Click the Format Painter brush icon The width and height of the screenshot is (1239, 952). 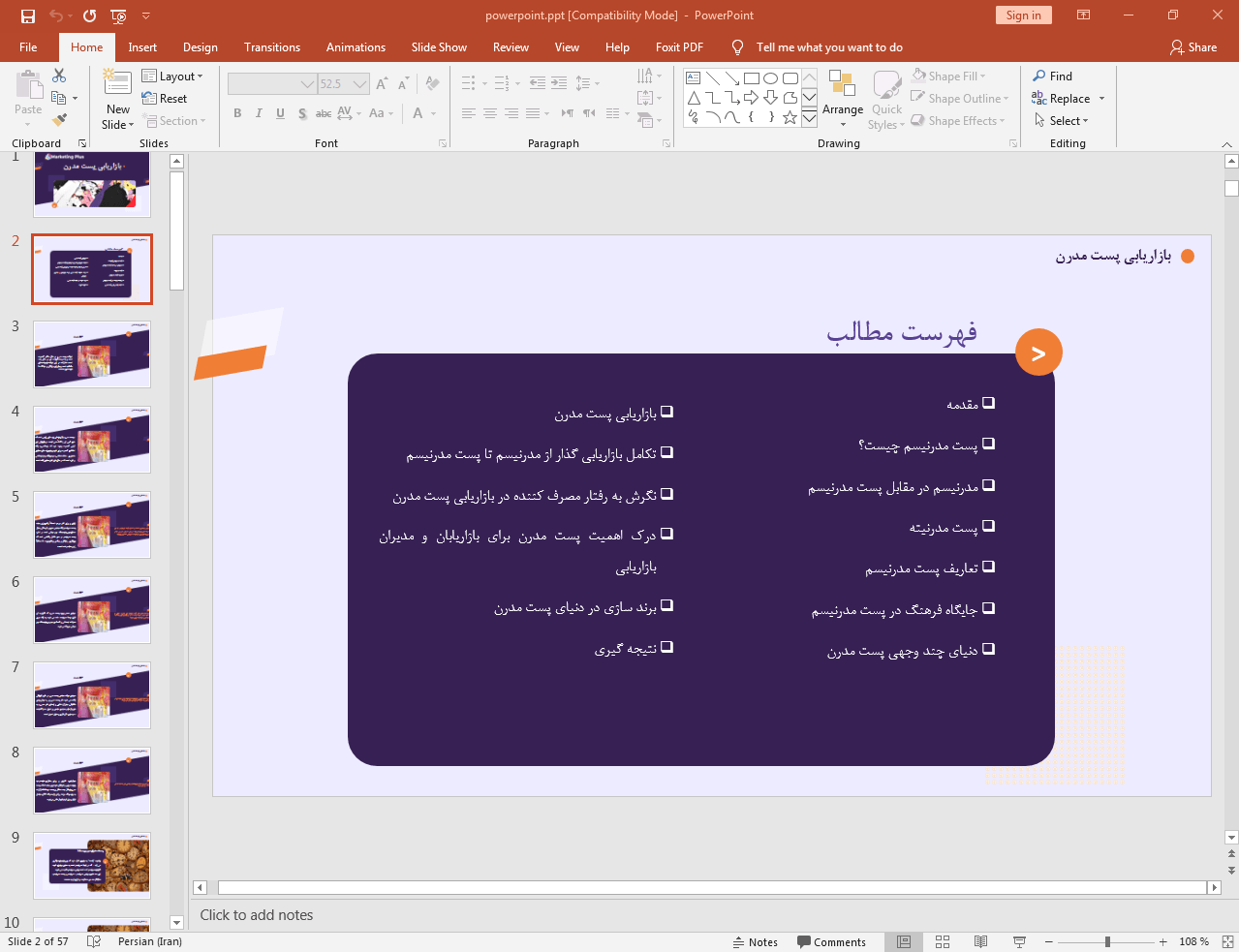pos(59,120)
